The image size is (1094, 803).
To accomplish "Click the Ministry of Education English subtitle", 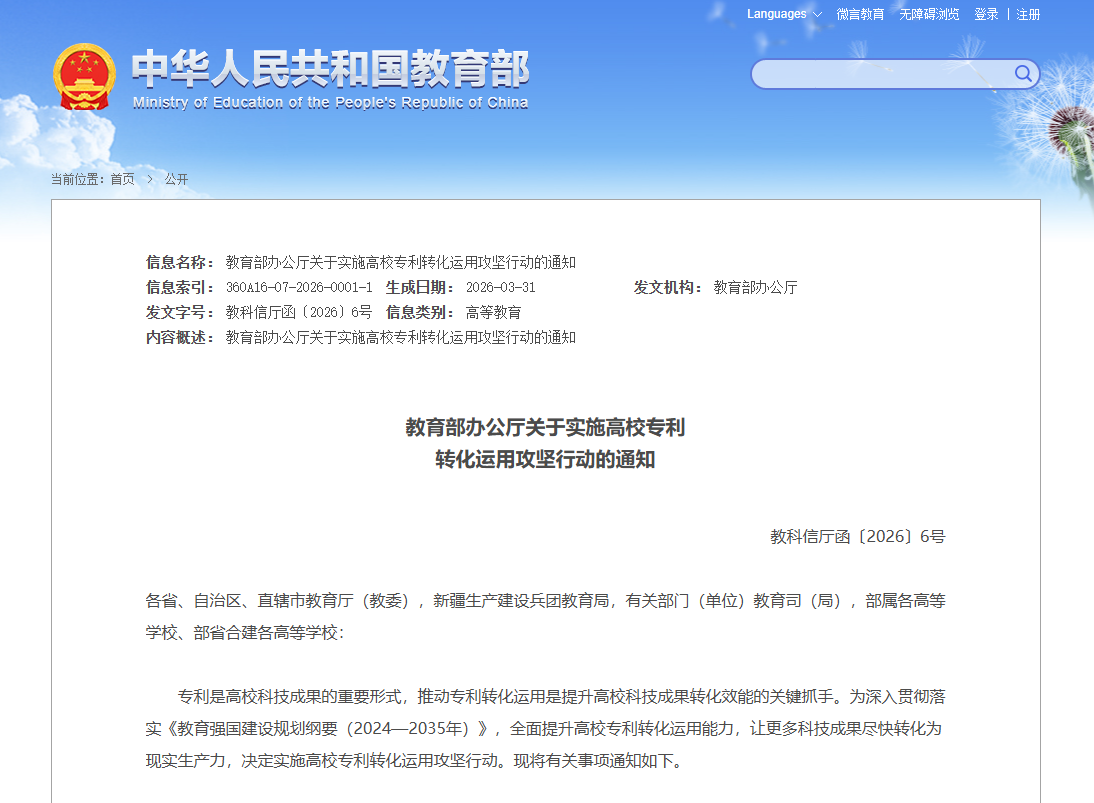I will [x=330, y=103].
